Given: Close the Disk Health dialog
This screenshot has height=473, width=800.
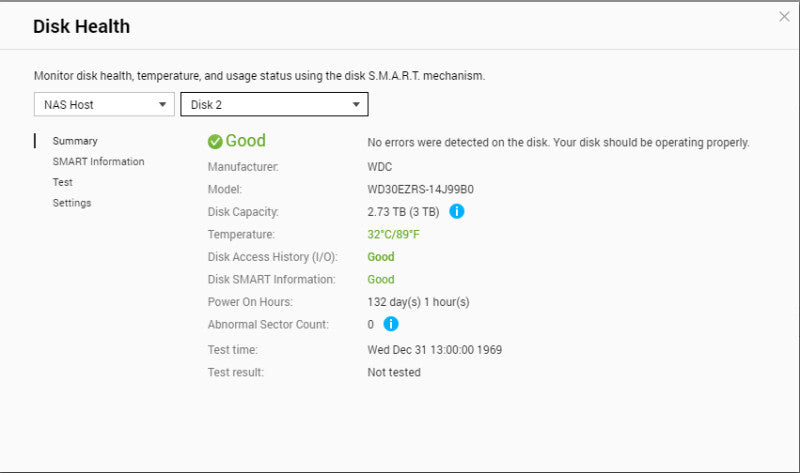Looking at the screenshot, I should coord(784,17).
